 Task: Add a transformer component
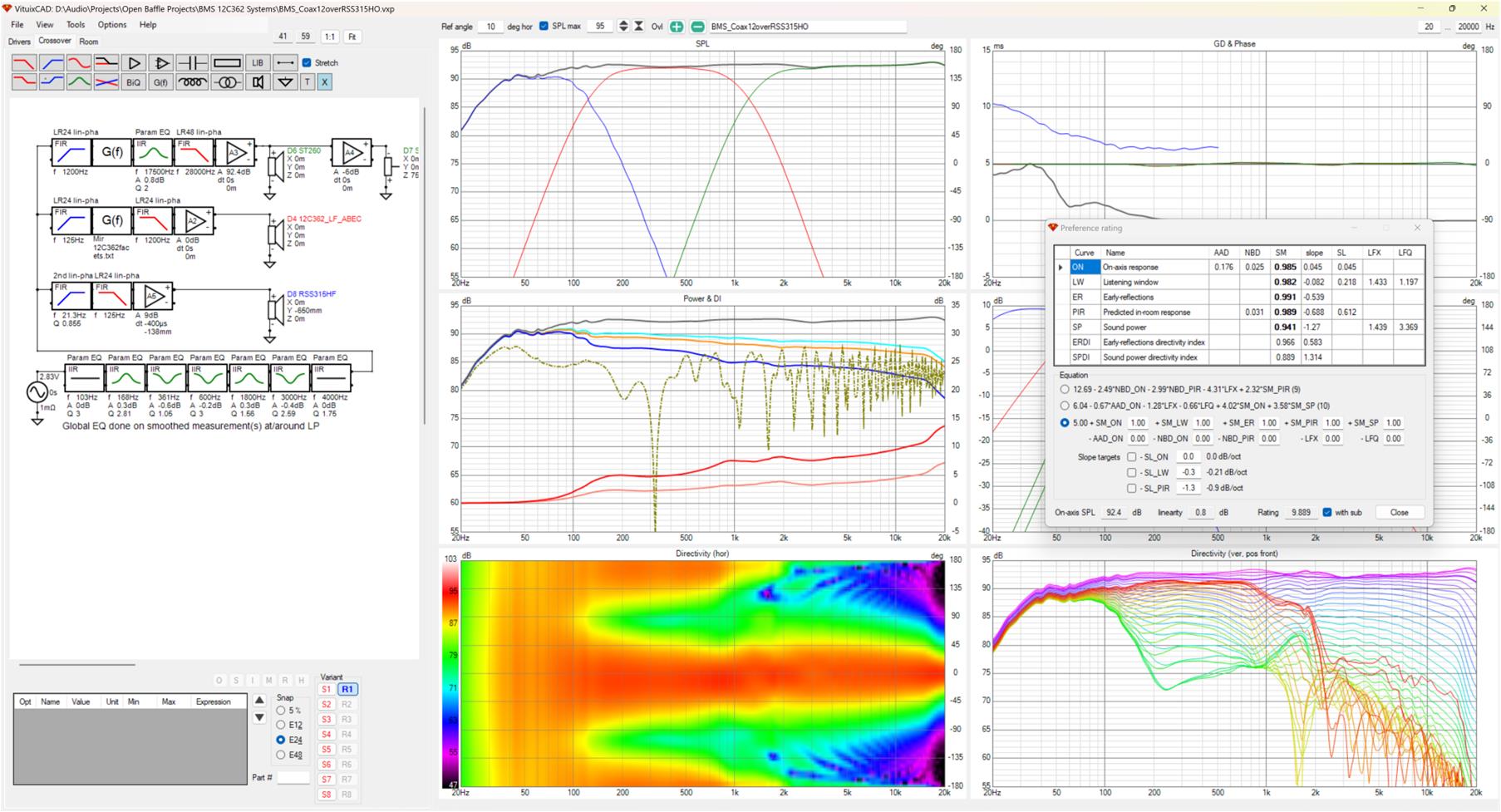[227, 82]
